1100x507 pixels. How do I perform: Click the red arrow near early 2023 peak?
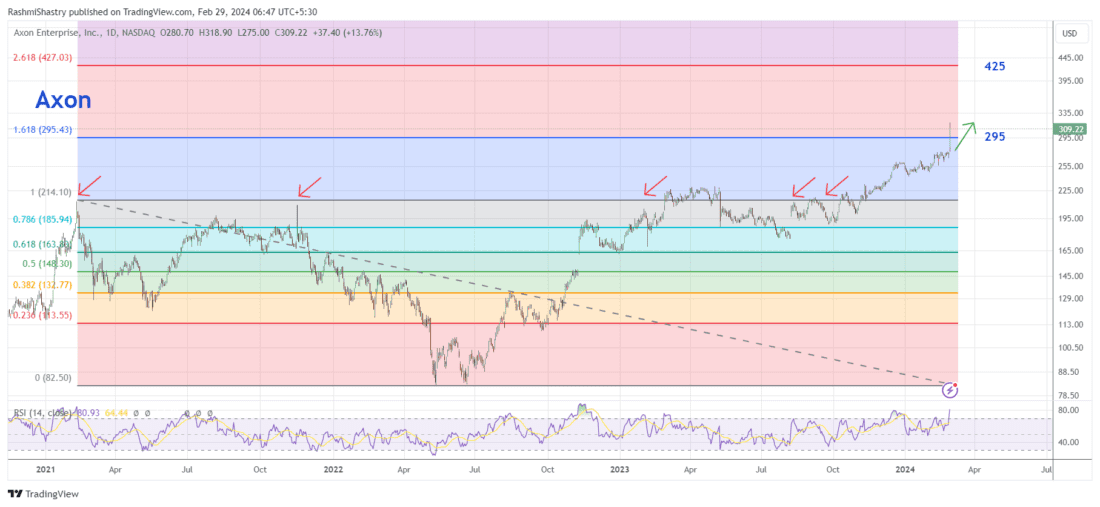pos(655,185)
